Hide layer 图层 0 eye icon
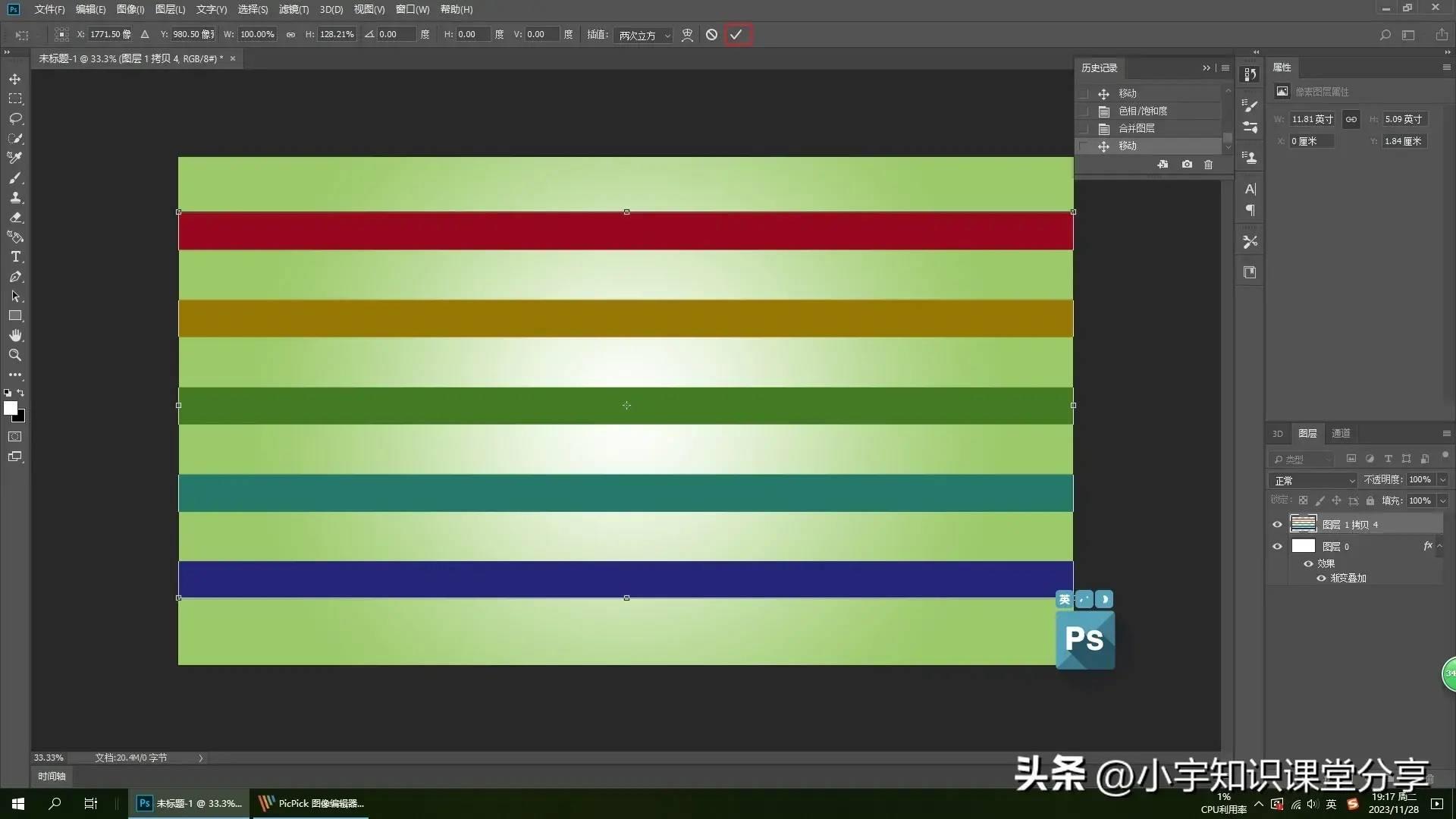 (x=1277, y=546)
